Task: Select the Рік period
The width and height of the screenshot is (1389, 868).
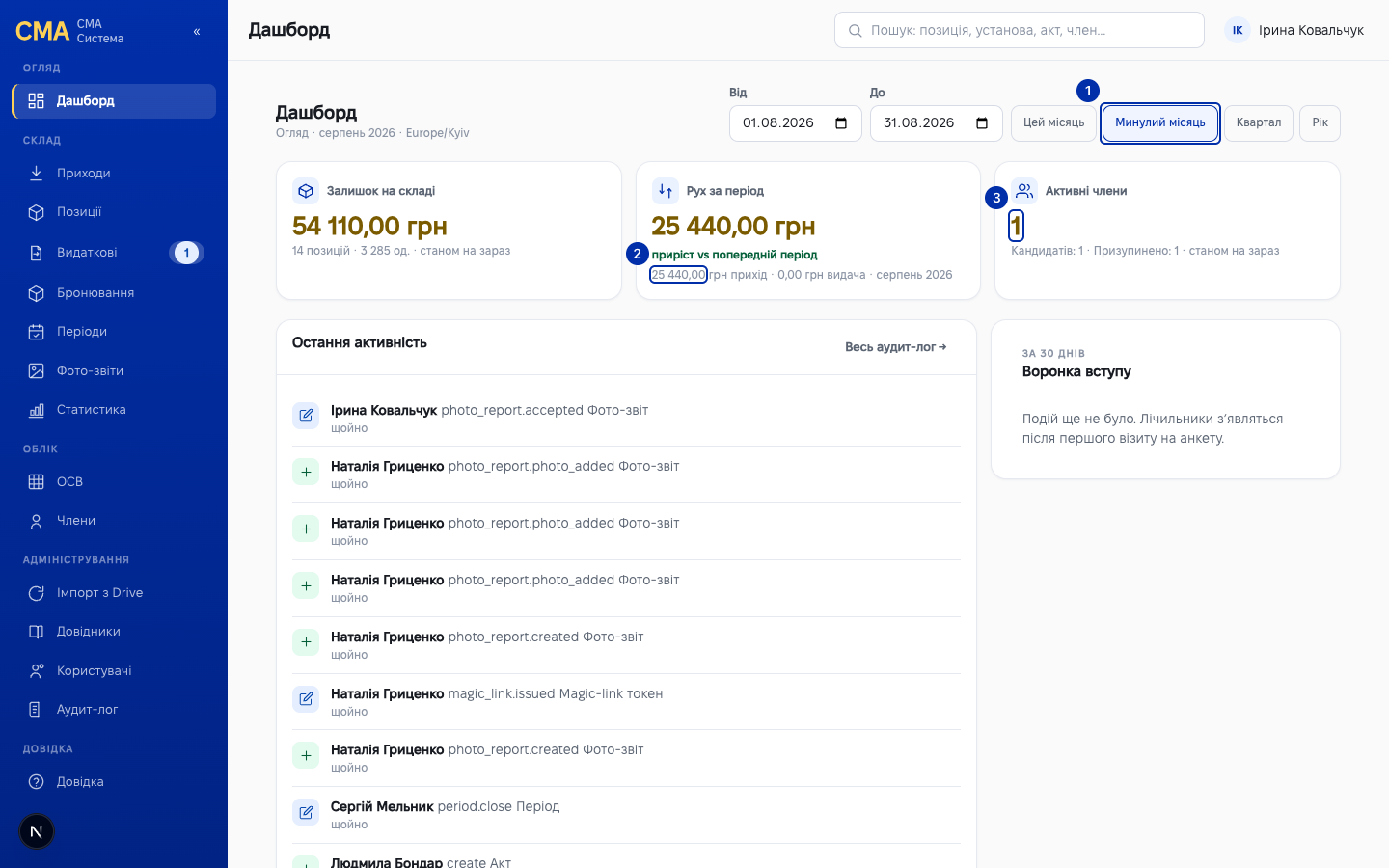Action: click(x=1321, y=123)
